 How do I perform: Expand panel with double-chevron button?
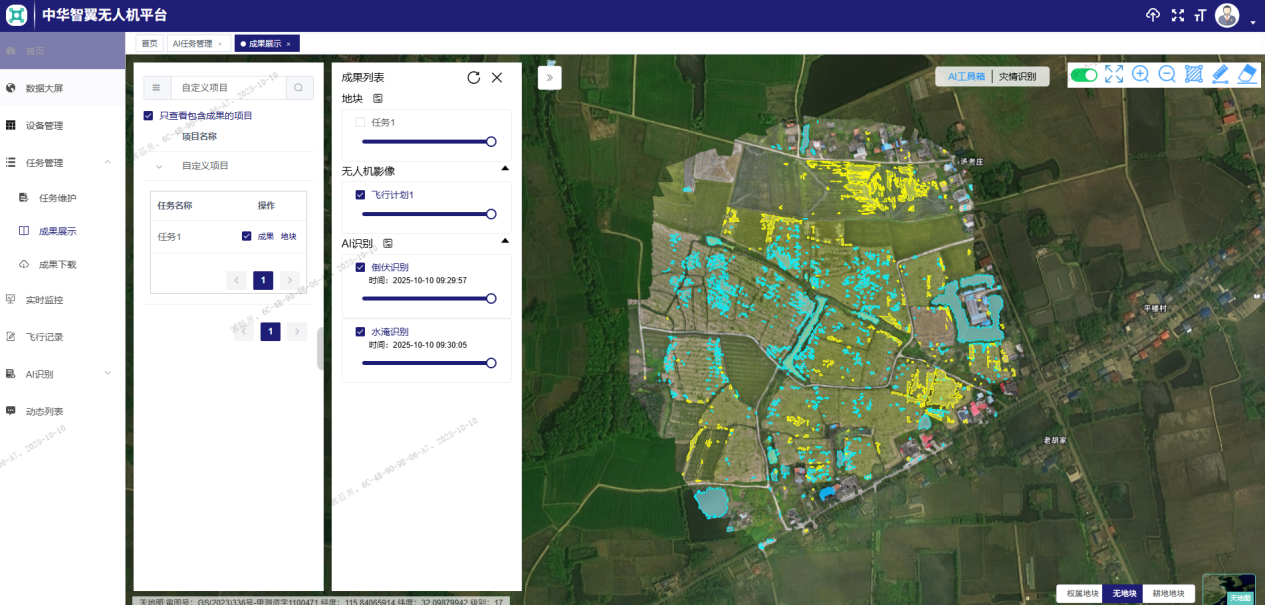pos(549,78)
